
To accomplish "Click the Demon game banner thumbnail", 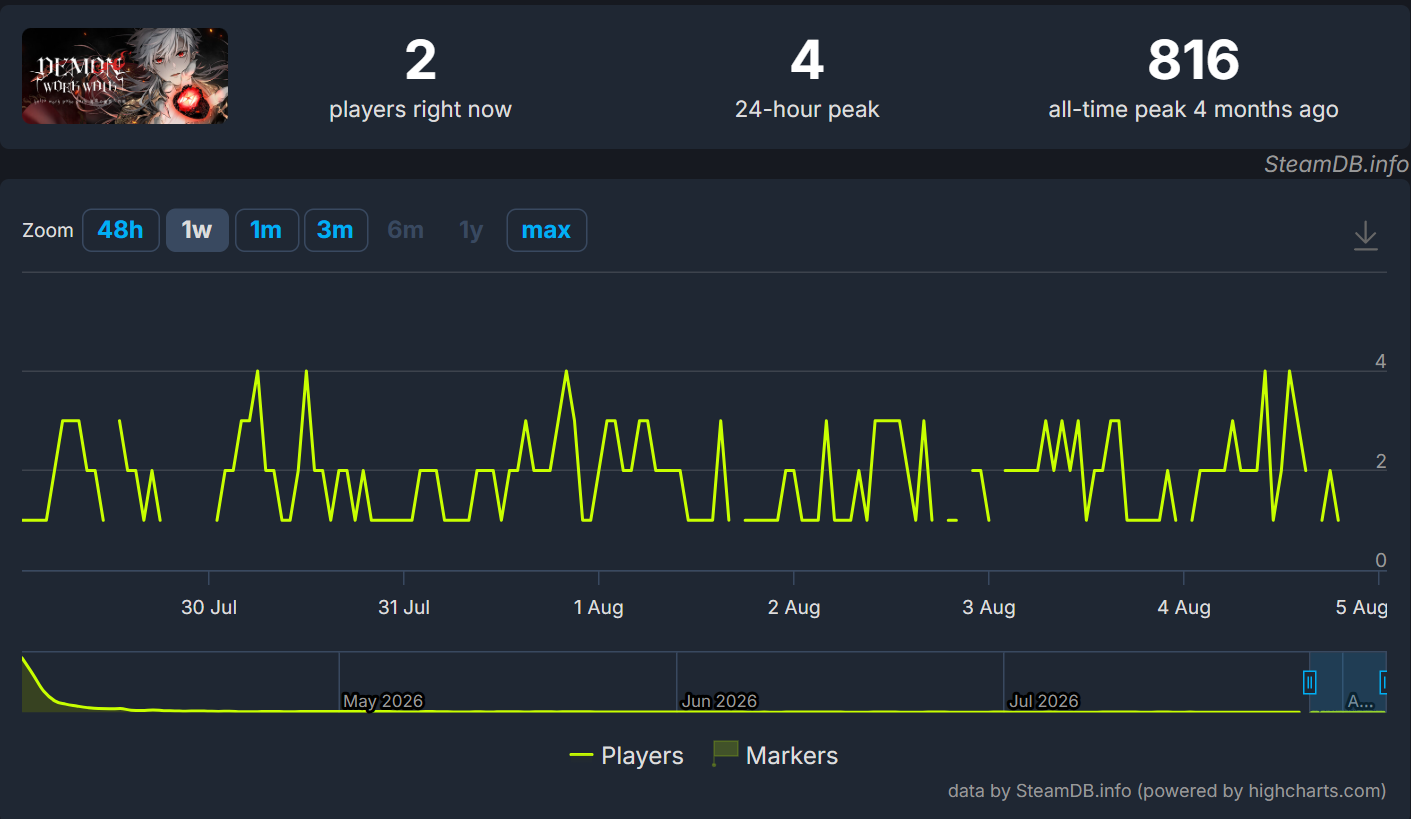I will pyautogui.click(x=125, y=76).
